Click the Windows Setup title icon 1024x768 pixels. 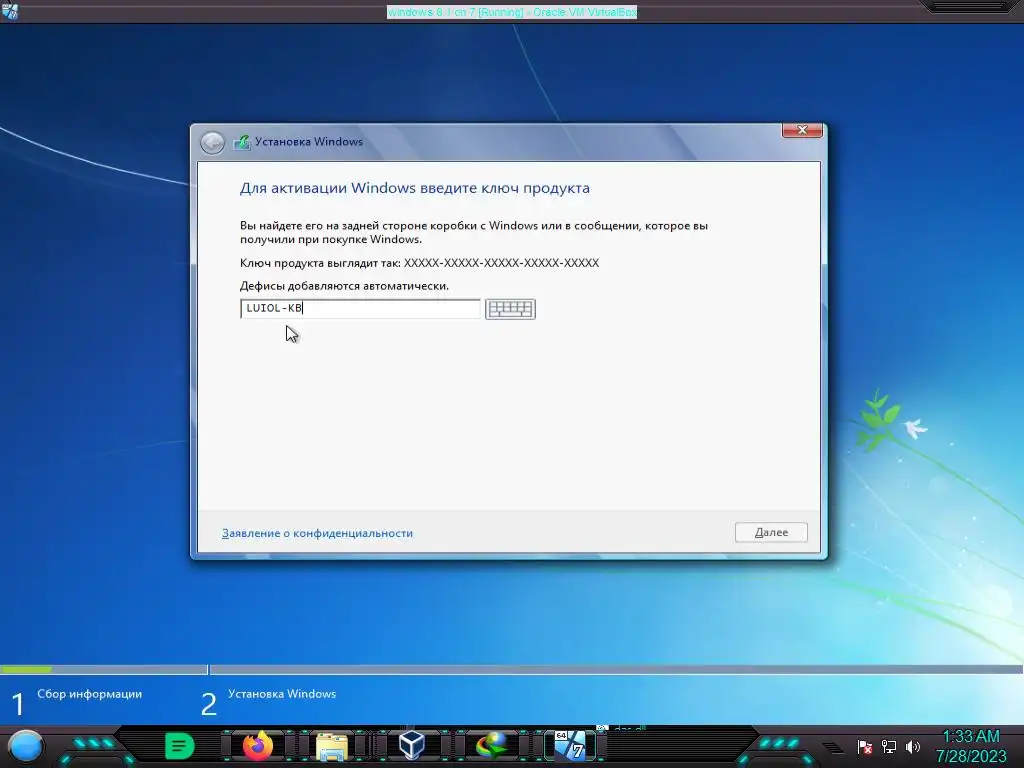point(242,142)
